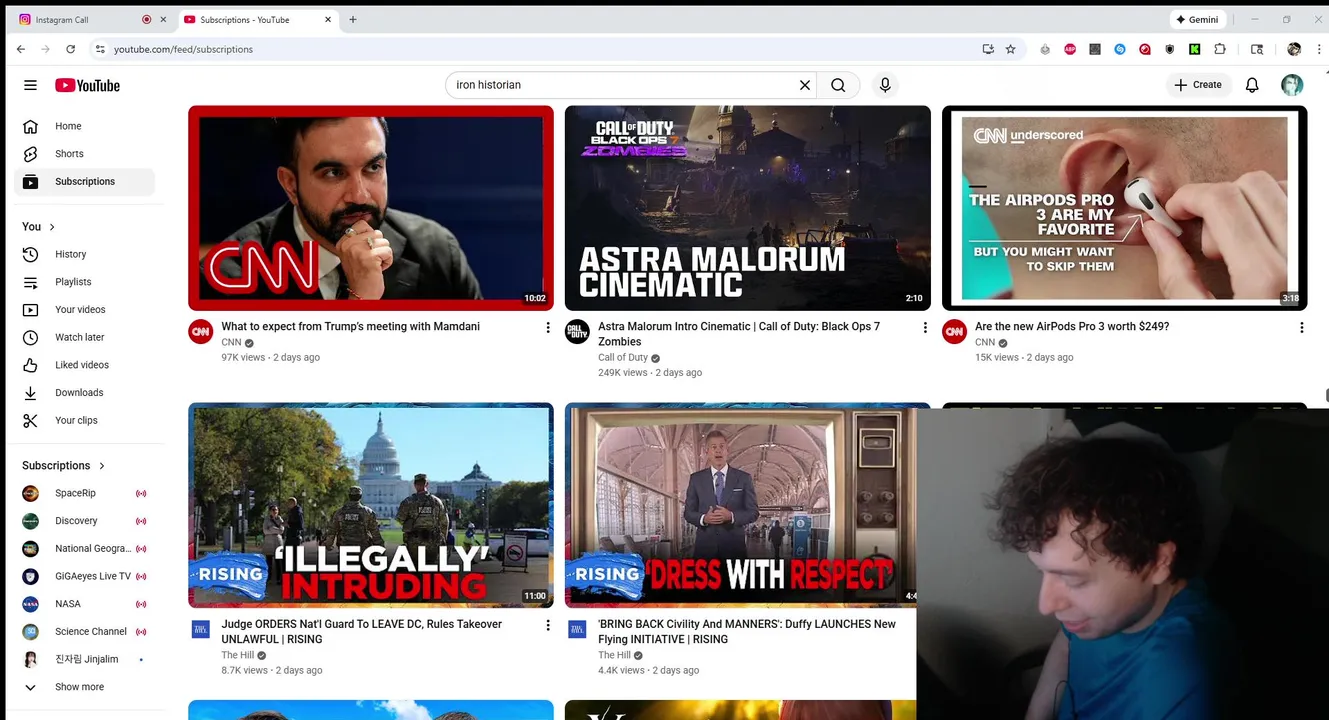1329x720 pixels.
Task: Open title 'What to expect from Trump's meeting'
Action: click(x=351, y=327)
